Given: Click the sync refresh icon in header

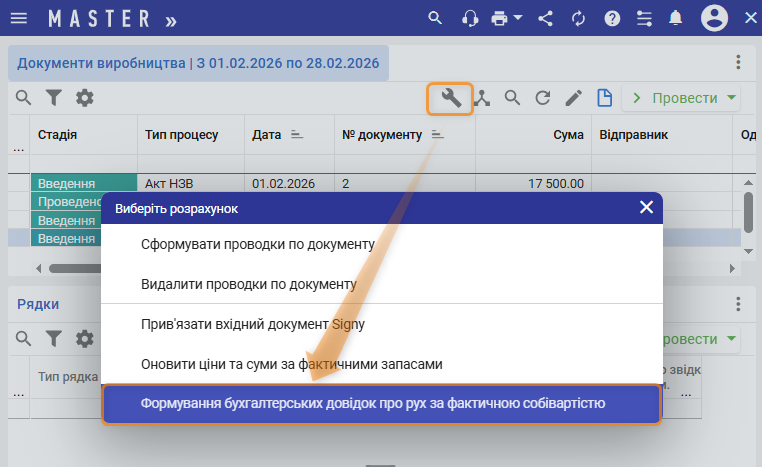Looking at the screenshot, I should [578, 18].
